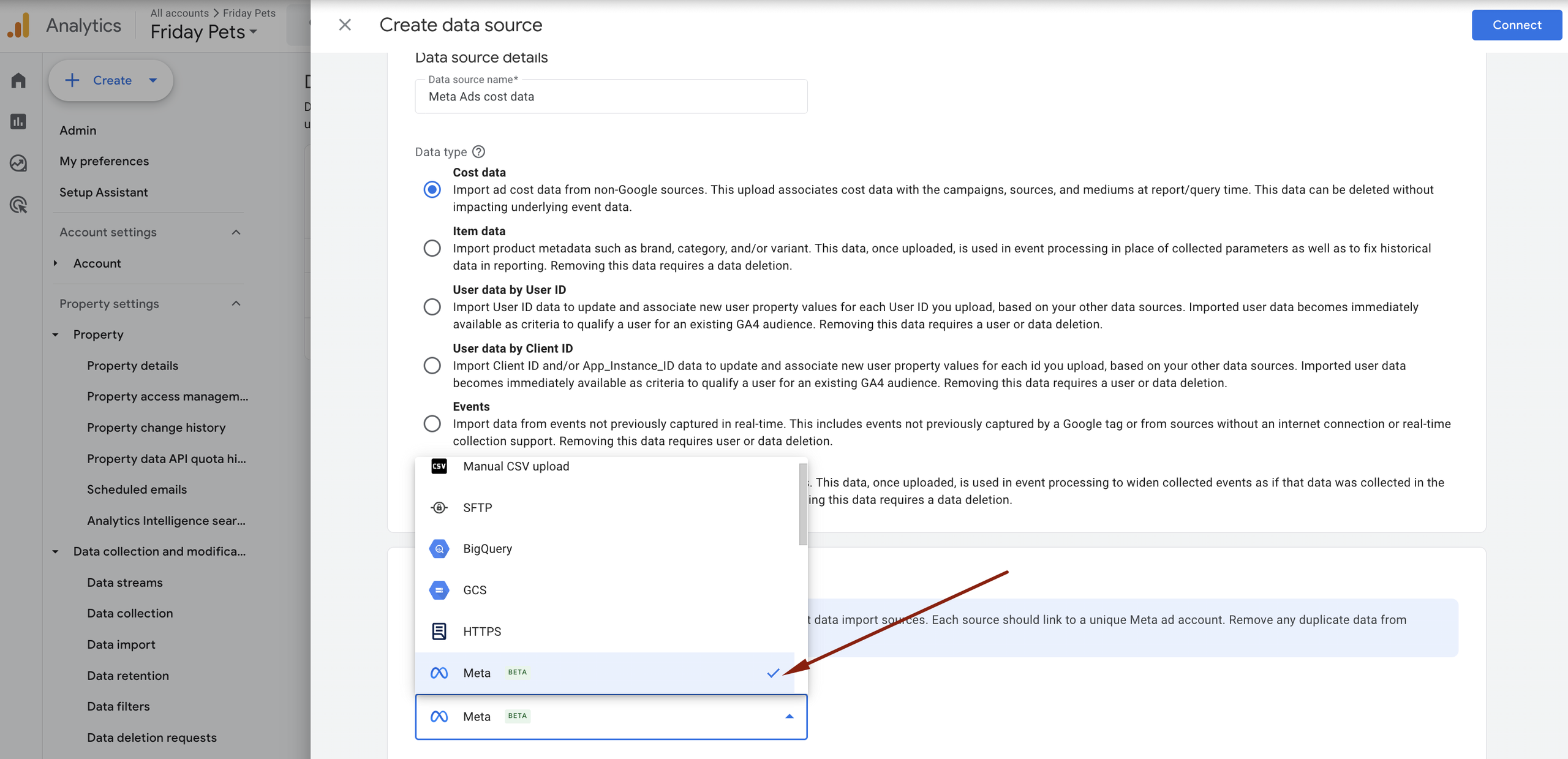Click the Meta logo in dropdown list
This screenshot has height=759, width=1568.
pyautogui.click(x=439, y=673)
